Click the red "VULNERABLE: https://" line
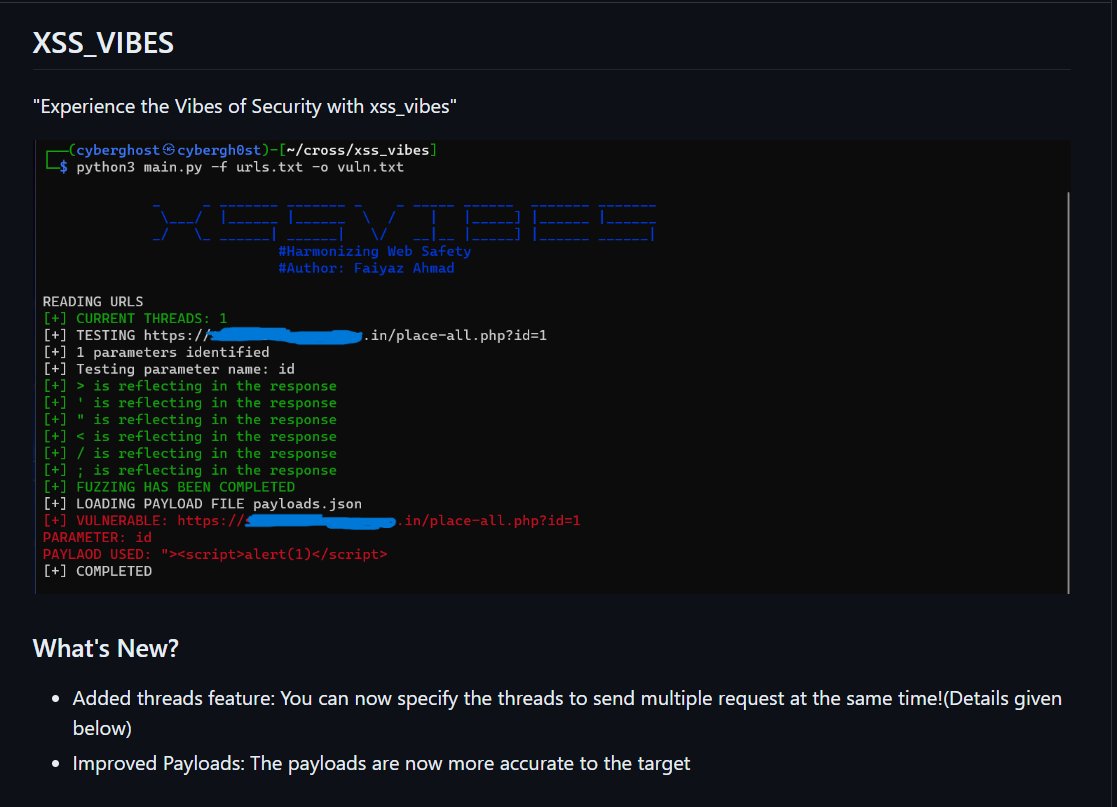Image resolution: width=1117 pixels, height=807 pixels. (x=311, y=521)
